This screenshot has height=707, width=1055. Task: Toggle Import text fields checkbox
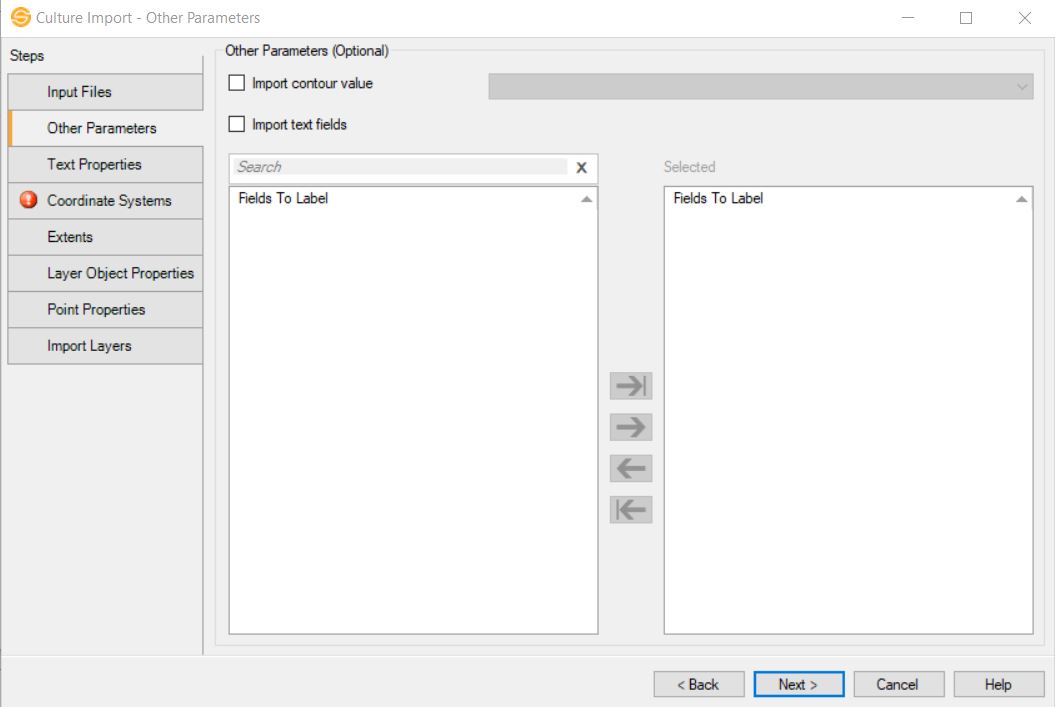tap(237, 125)
